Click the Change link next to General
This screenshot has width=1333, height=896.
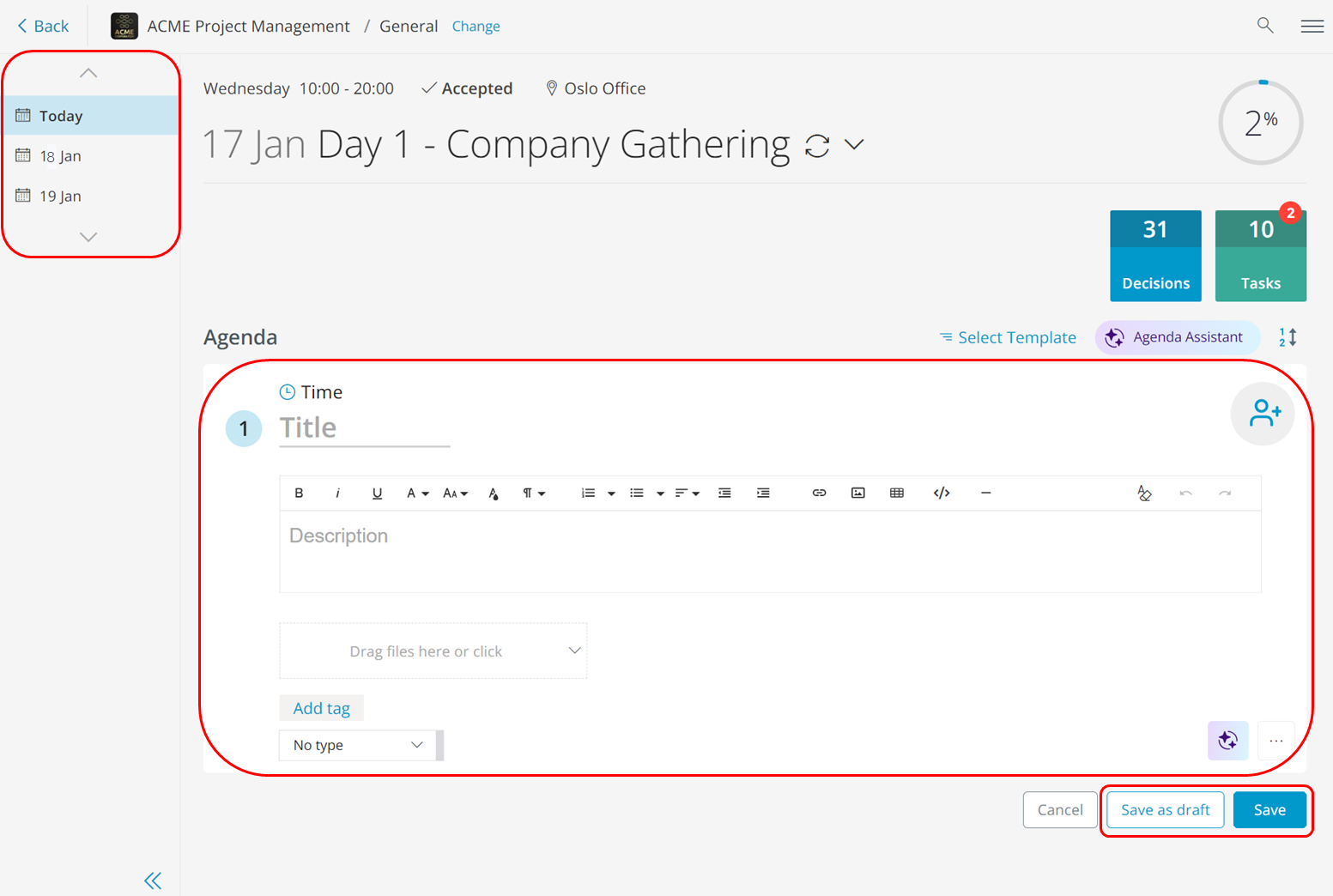(x=476, y=26)
